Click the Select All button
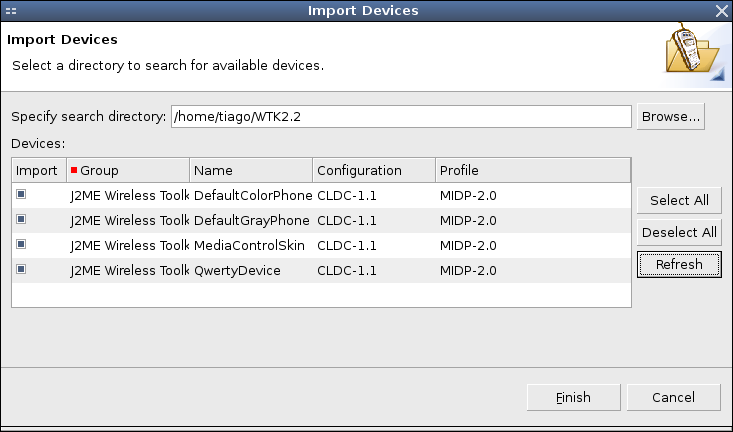This screenshot has height=432, width=733. pyautogui.click(x=679, y=200)
